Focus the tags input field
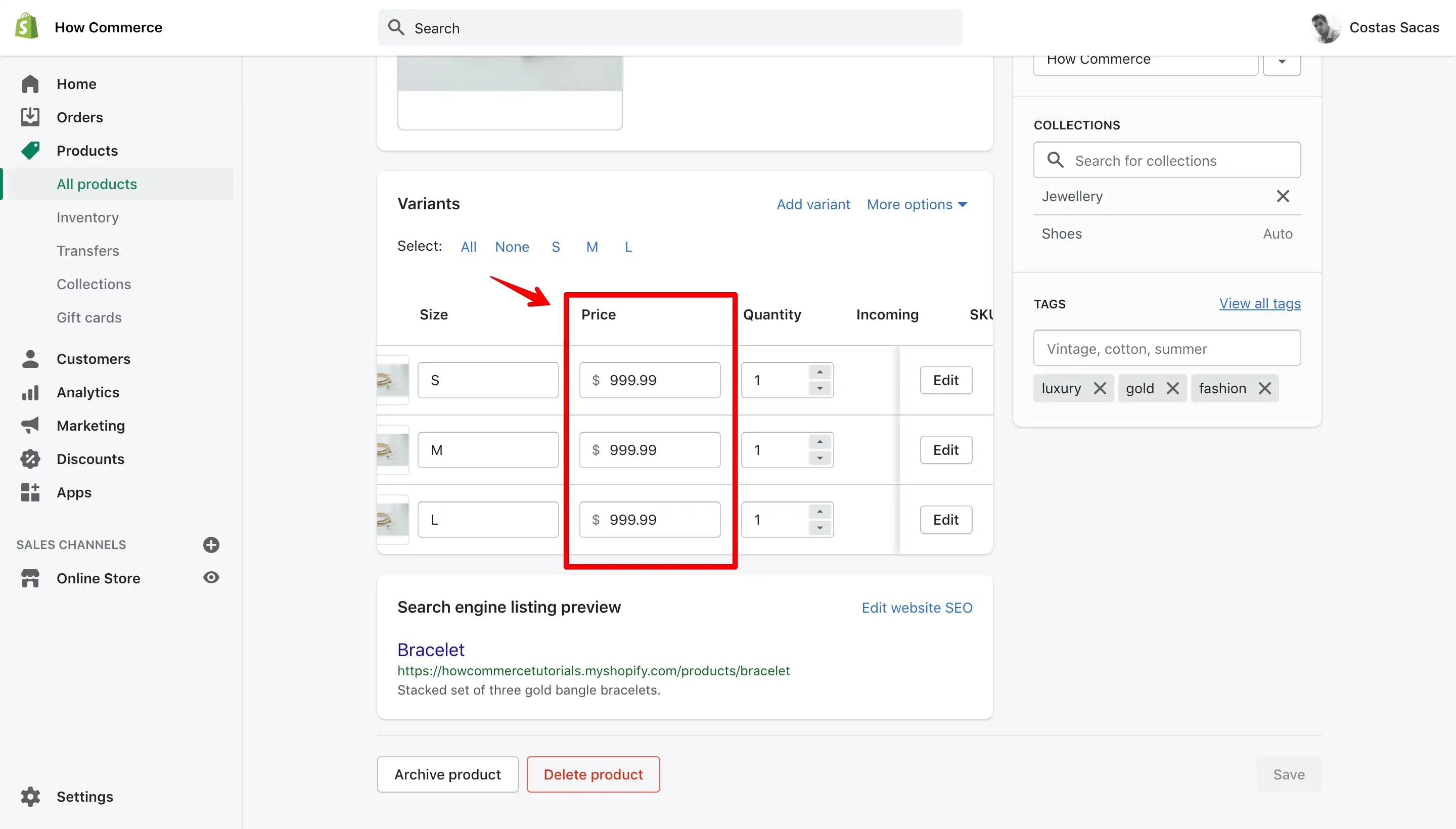The width and height of the screenshot is (1456, 829). click(1167, 348)
